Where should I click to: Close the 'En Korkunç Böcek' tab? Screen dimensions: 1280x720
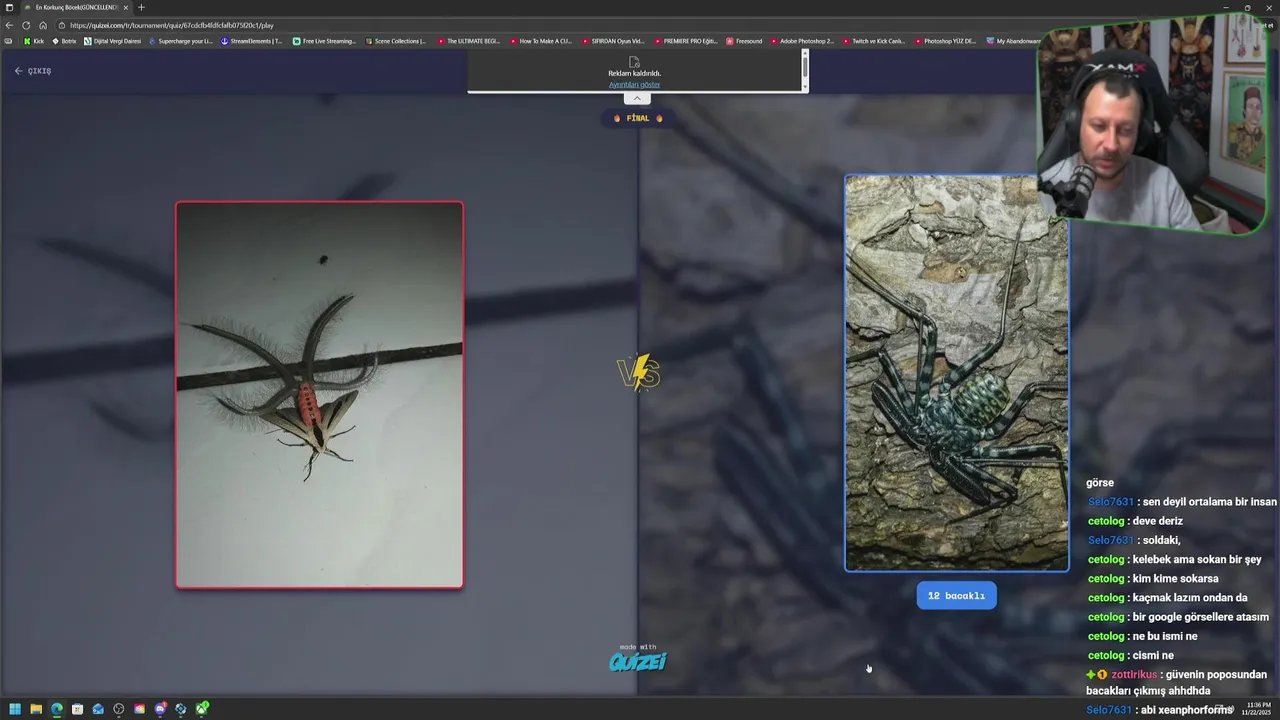pos(126,7)
